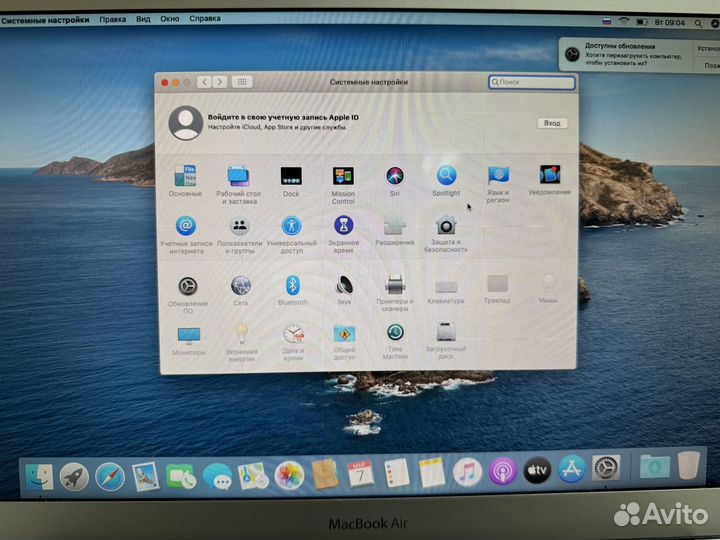Open Messages from the Dock
The image size is (720, 540).
[218, 476]
